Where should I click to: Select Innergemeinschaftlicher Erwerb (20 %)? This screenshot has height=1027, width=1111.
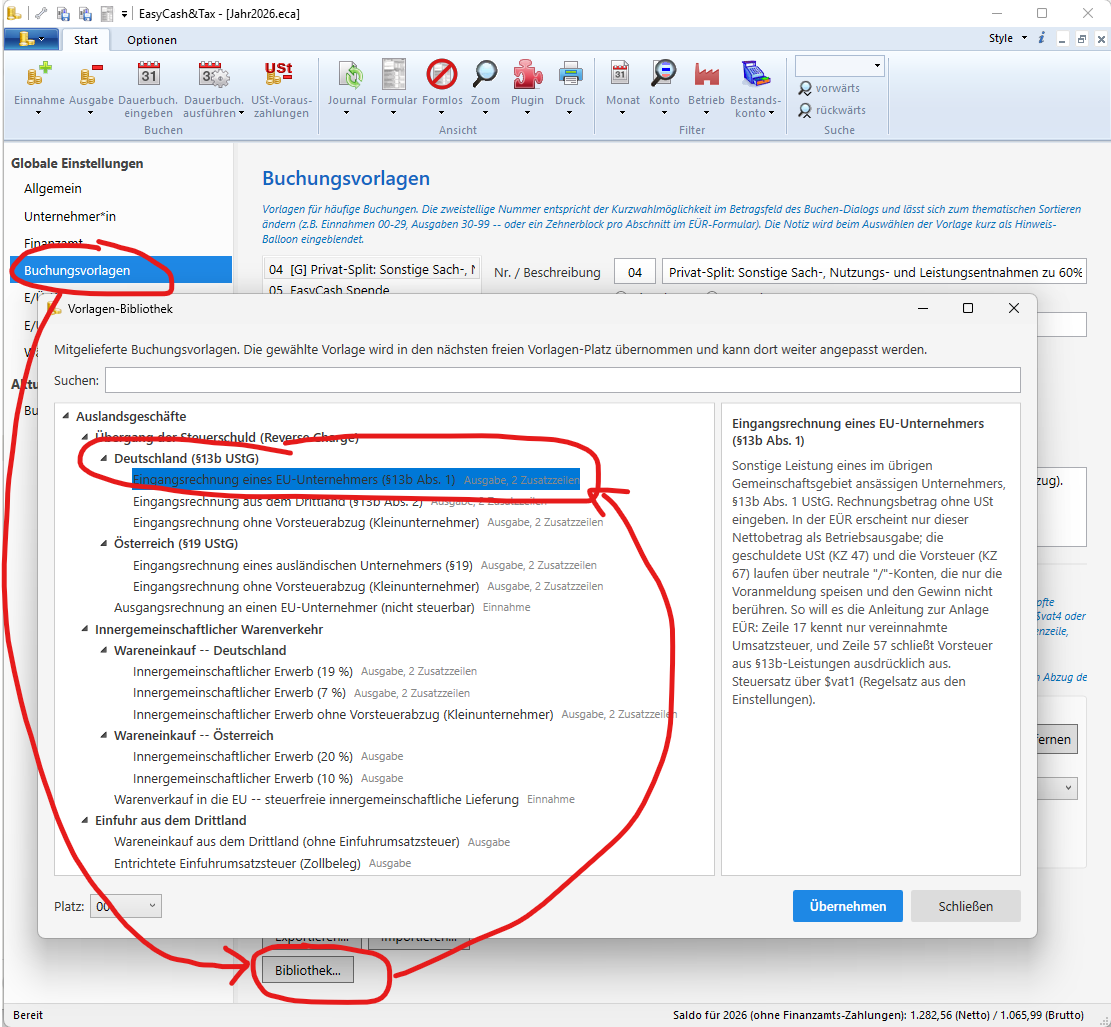tap(242, 756)
